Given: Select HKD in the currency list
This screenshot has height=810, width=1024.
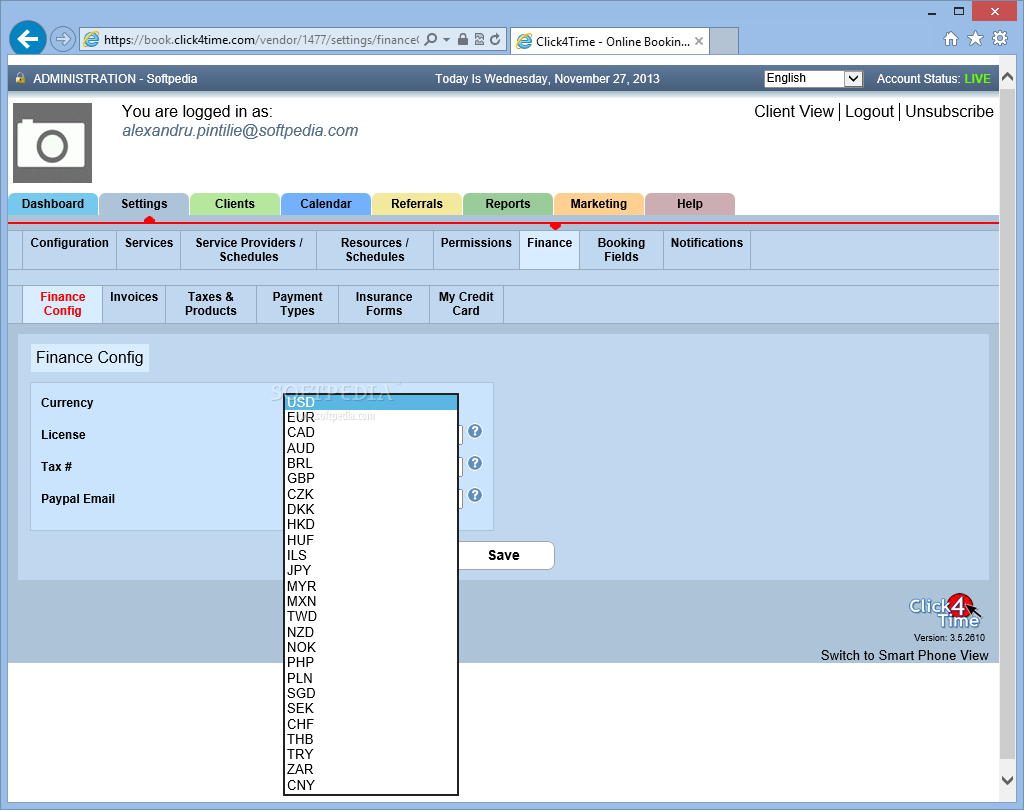Looking at the screenshot, I should pos(371,525).
